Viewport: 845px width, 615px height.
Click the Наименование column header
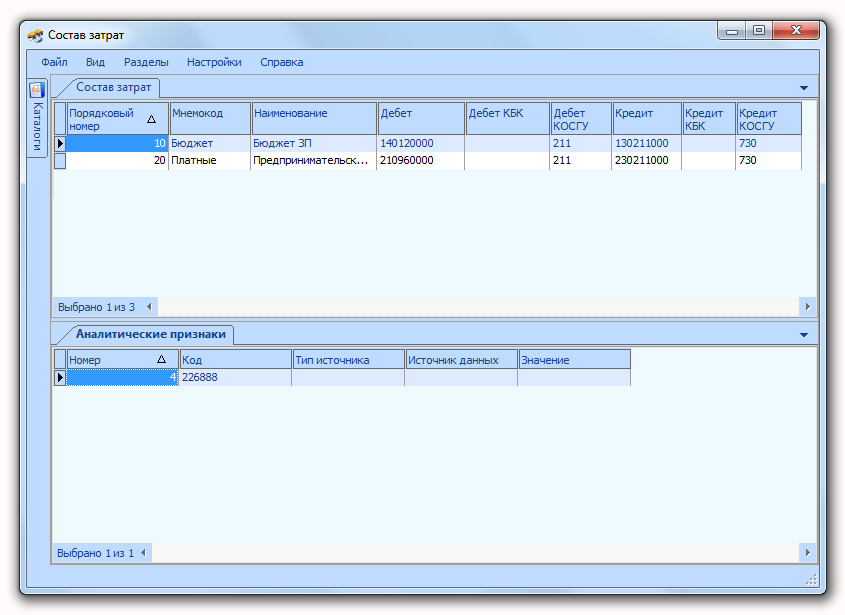[x=314, y=119]
